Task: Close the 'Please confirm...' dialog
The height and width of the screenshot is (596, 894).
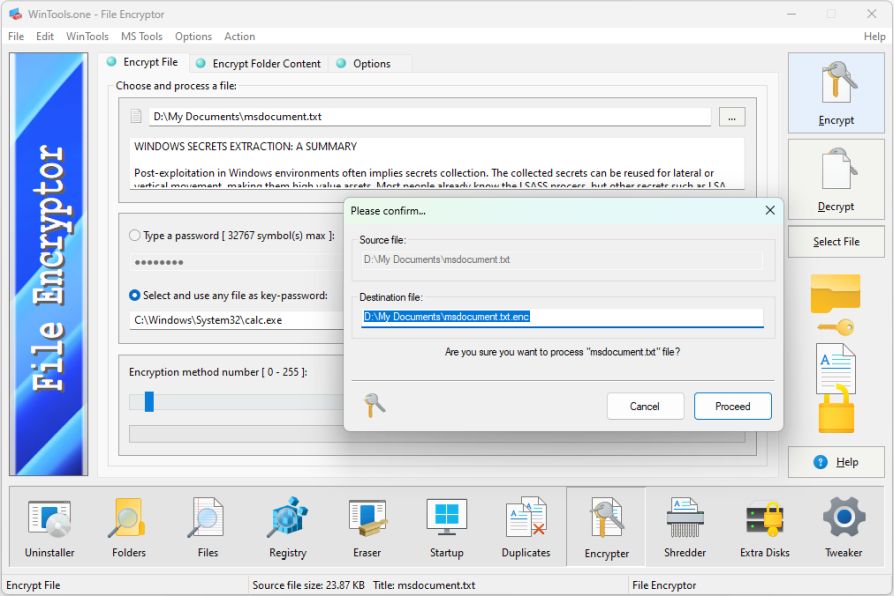Action: [770, 210]
